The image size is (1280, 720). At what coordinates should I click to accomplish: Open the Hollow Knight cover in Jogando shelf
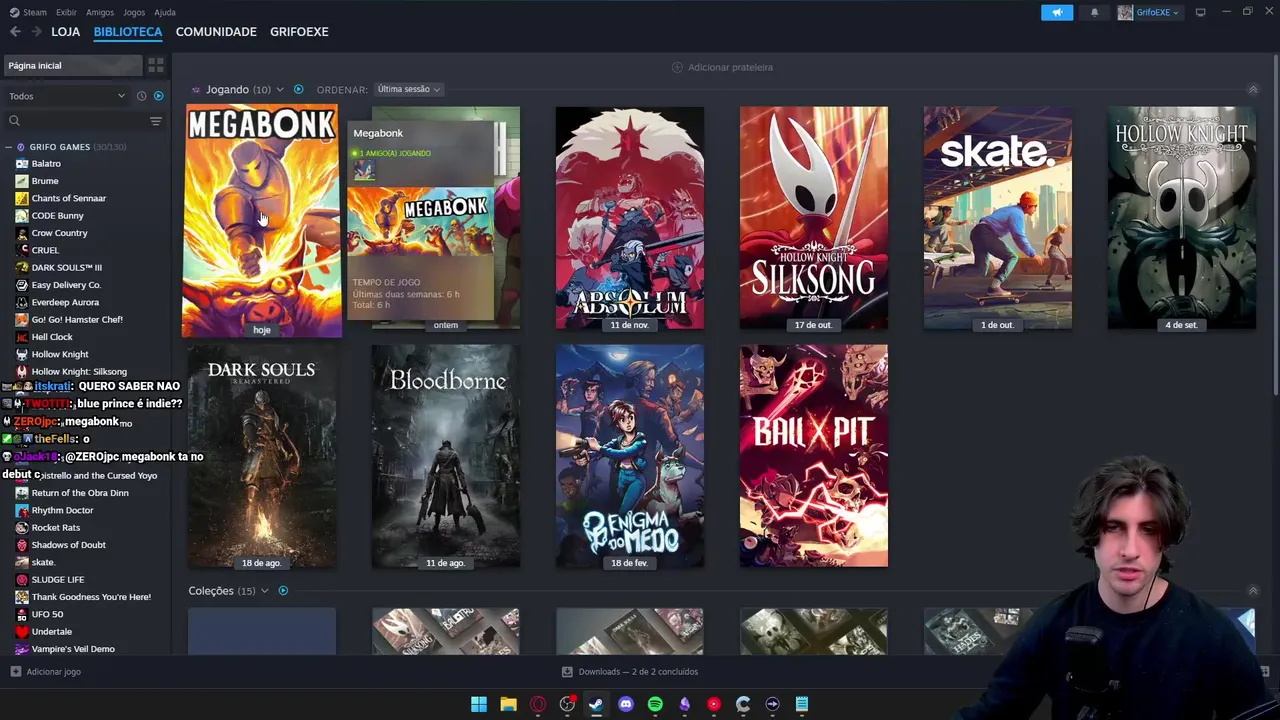(x=1182, y=218)
